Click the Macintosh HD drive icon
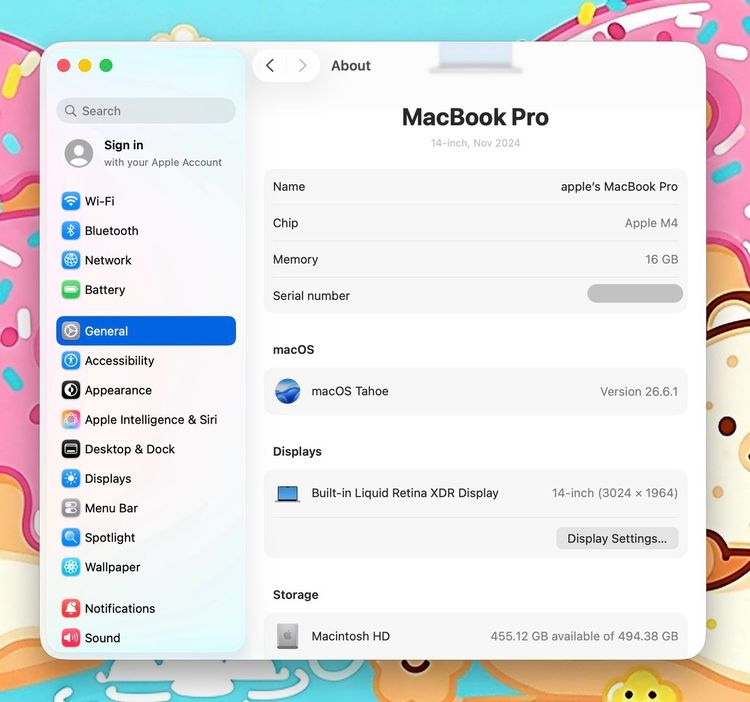The width and height of the screenshot is (750, 702). pyautogui.click(x=287, y=636)
